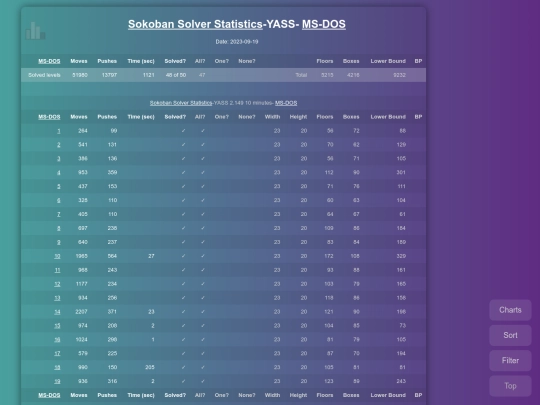Open level 12 link
The height and width of the screenshot is (405, 540).
click(57, 284)
